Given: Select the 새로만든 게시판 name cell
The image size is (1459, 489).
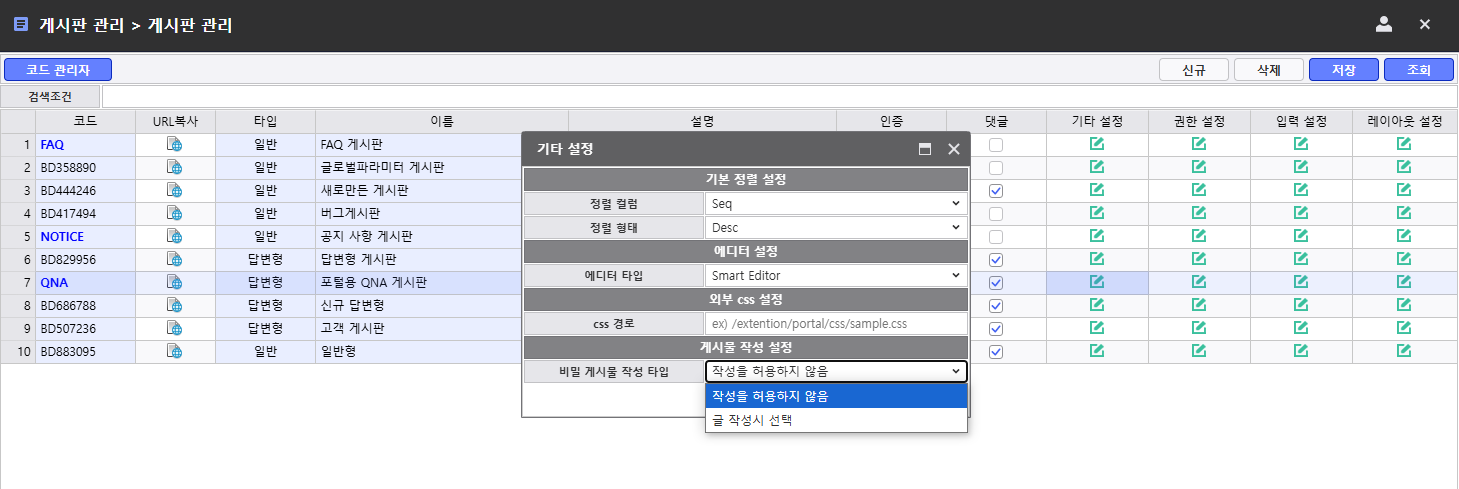Looking at the screenshot, I should (x=419, y=190).
